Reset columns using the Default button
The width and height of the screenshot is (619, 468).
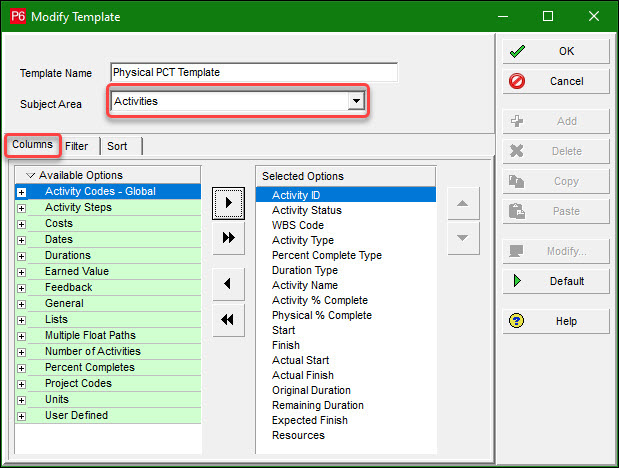(x=556, y=281)
